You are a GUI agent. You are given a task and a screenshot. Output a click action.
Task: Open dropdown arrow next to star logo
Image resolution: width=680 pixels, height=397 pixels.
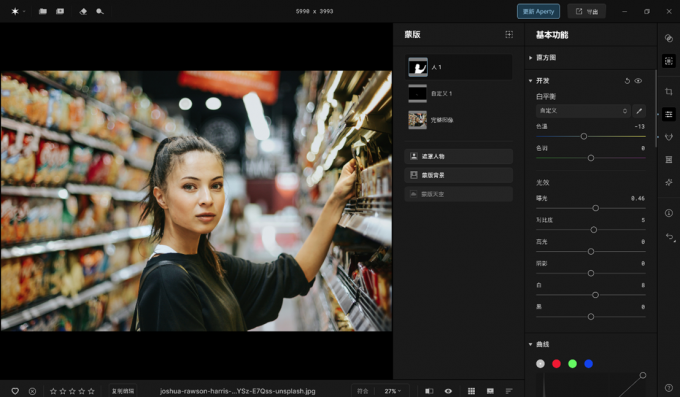click(24, 11)
